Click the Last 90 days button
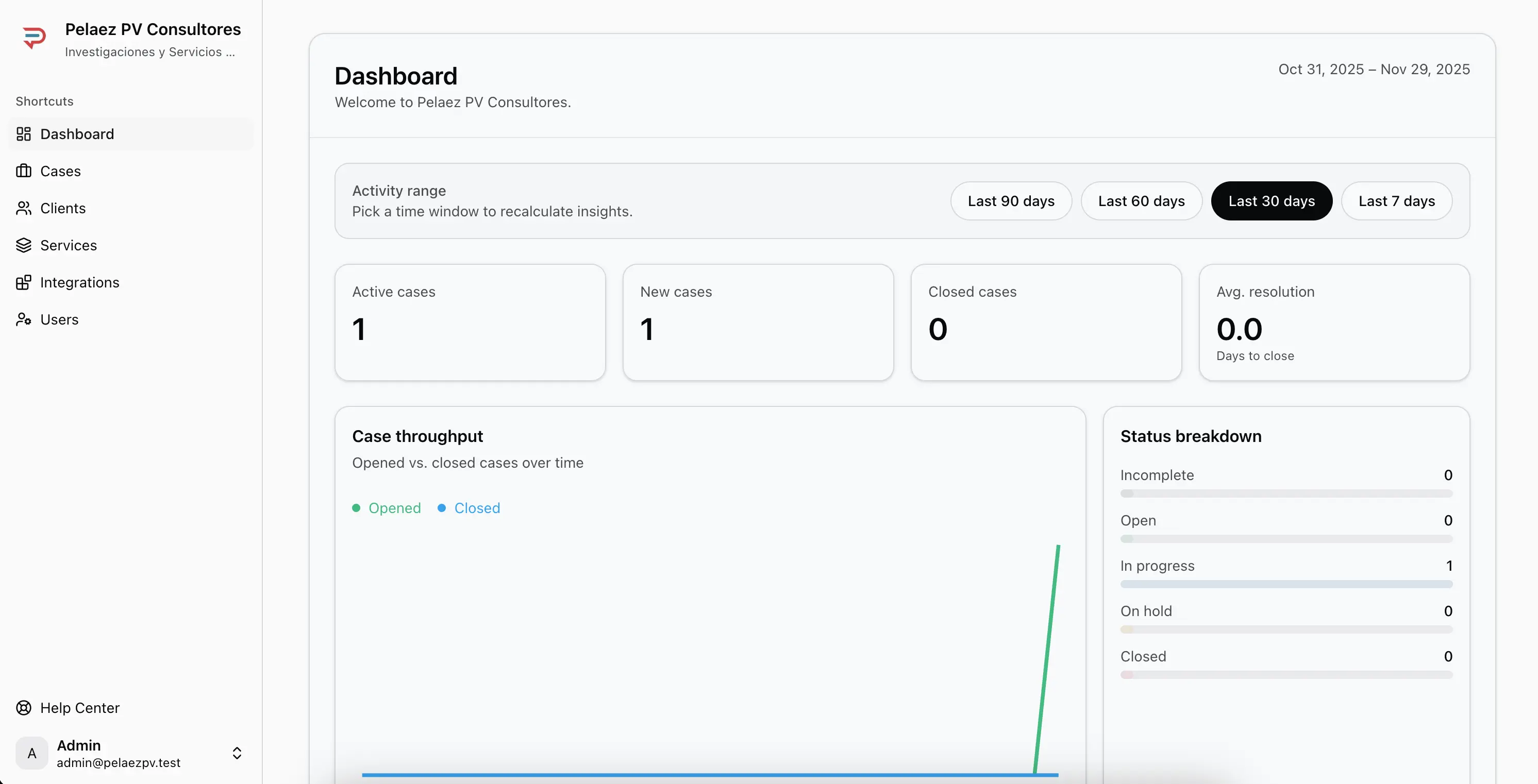 tap(1011, 201)
